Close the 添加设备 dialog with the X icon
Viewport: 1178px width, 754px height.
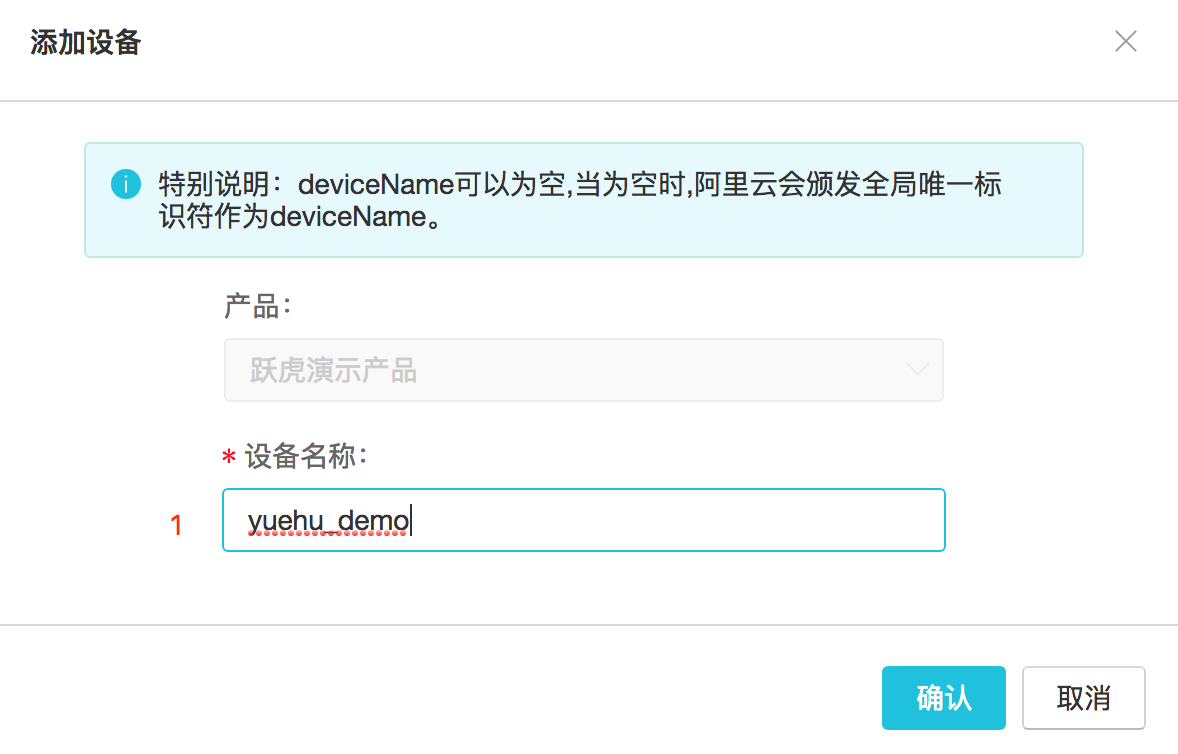coord(1125,41)
